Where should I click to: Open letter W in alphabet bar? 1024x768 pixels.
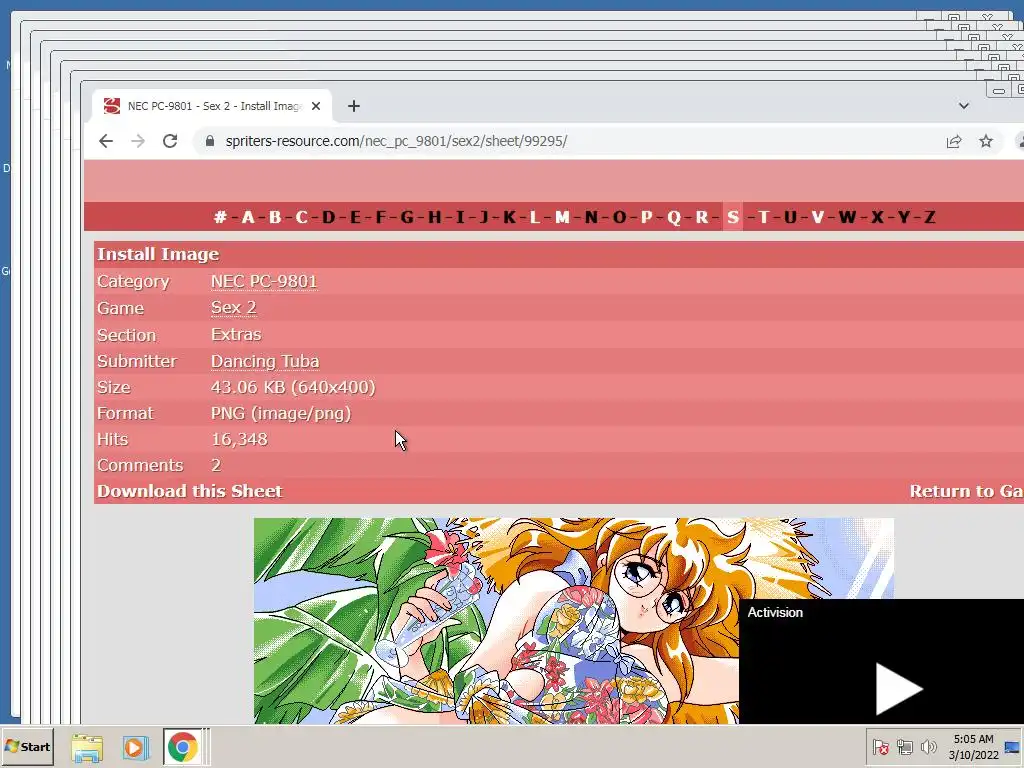pyautogui.click(x=847, y=217)
